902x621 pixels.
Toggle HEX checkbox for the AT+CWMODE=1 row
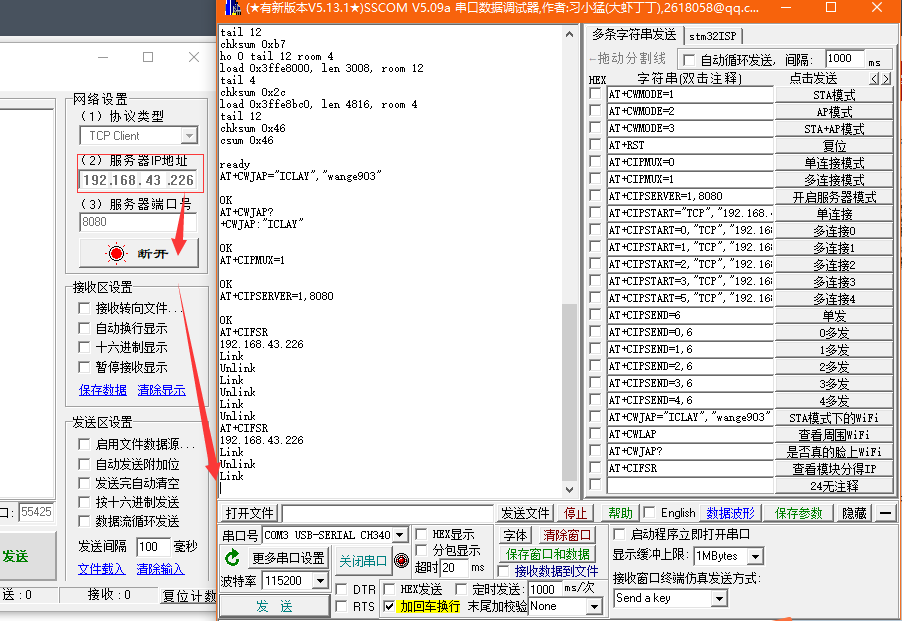click(595, 94)
